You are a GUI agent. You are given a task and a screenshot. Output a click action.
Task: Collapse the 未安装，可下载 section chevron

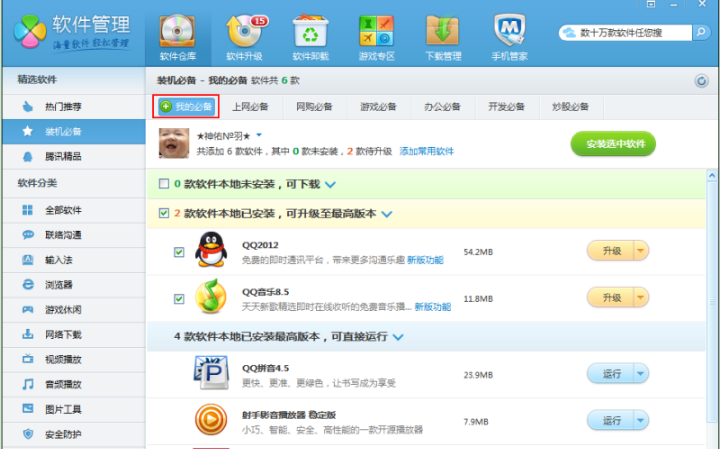(330, 185)
